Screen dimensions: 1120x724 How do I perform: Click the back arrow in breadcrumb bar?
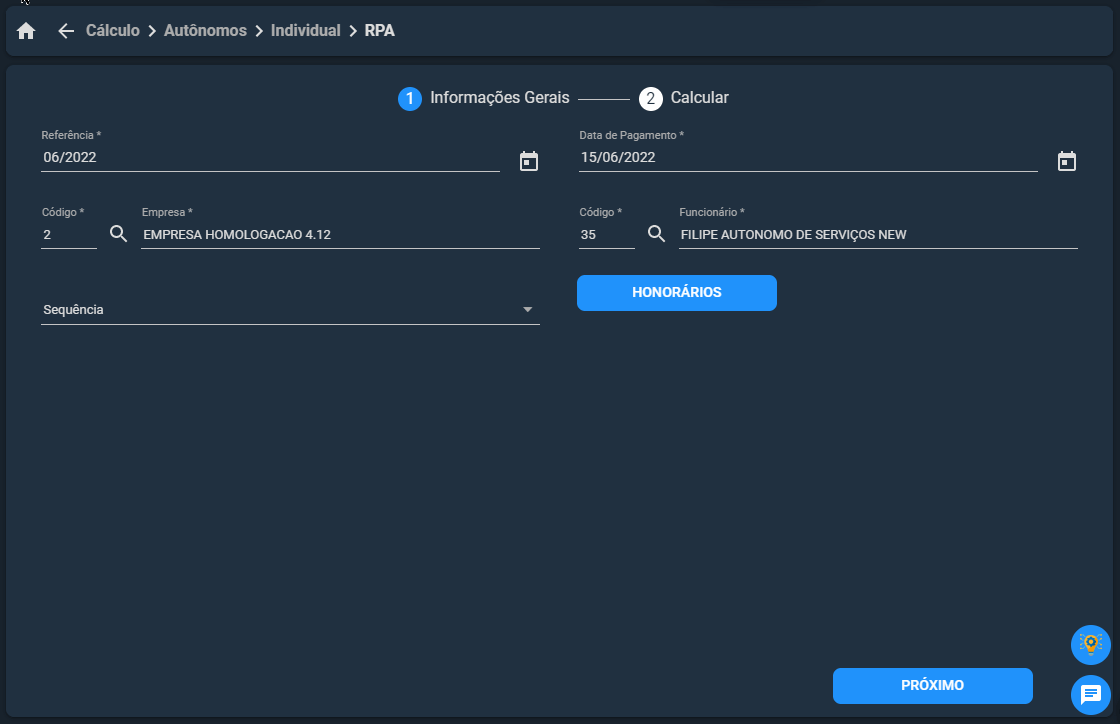coord(66,31)
